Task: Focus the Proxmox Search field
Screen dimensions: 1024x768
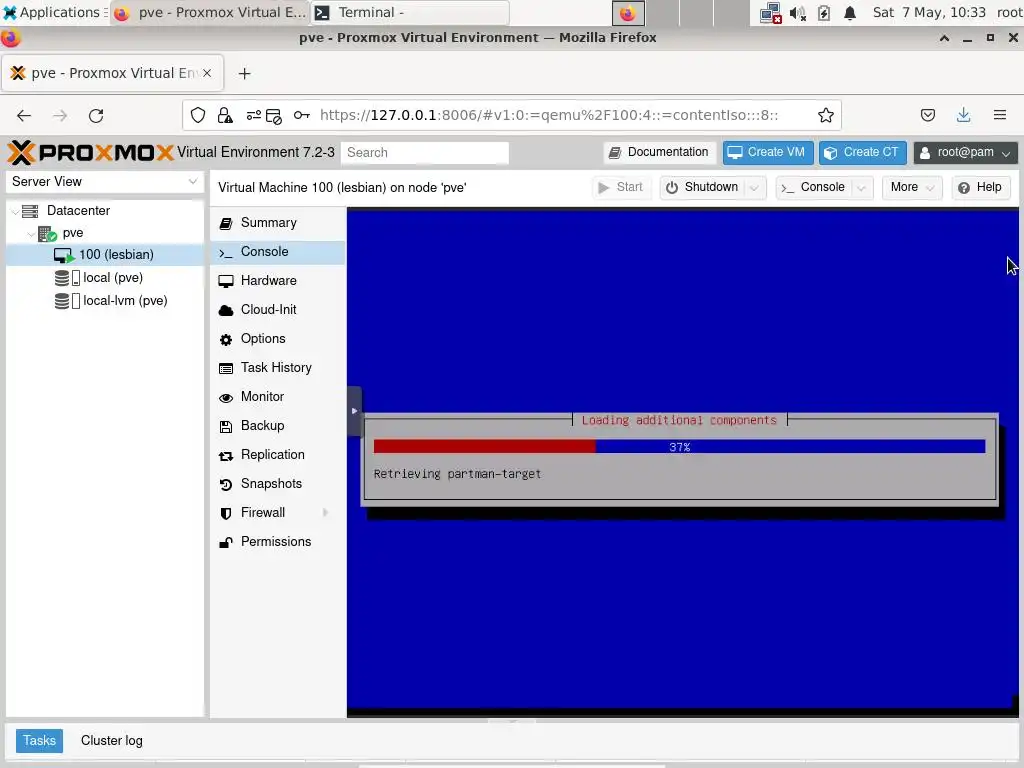Action: (424, 153)
